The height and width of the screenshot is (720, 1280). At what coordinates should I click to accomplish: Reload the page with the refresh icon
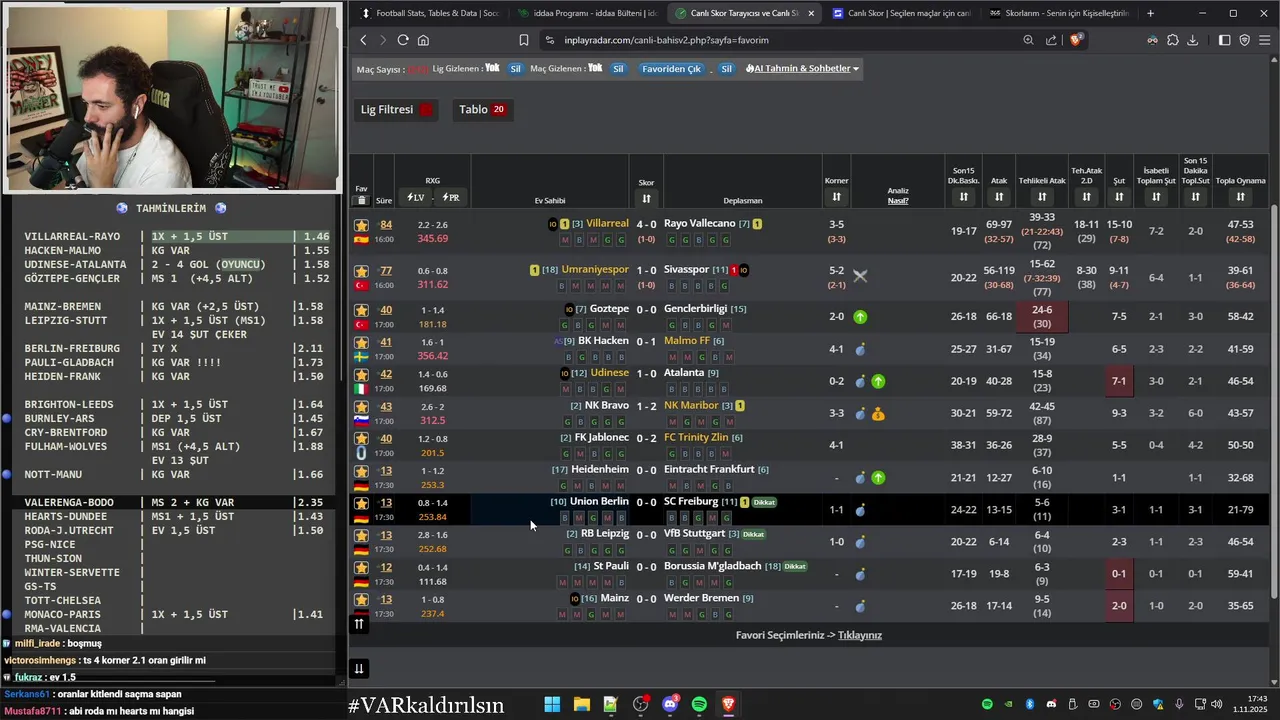click(403, 40)
